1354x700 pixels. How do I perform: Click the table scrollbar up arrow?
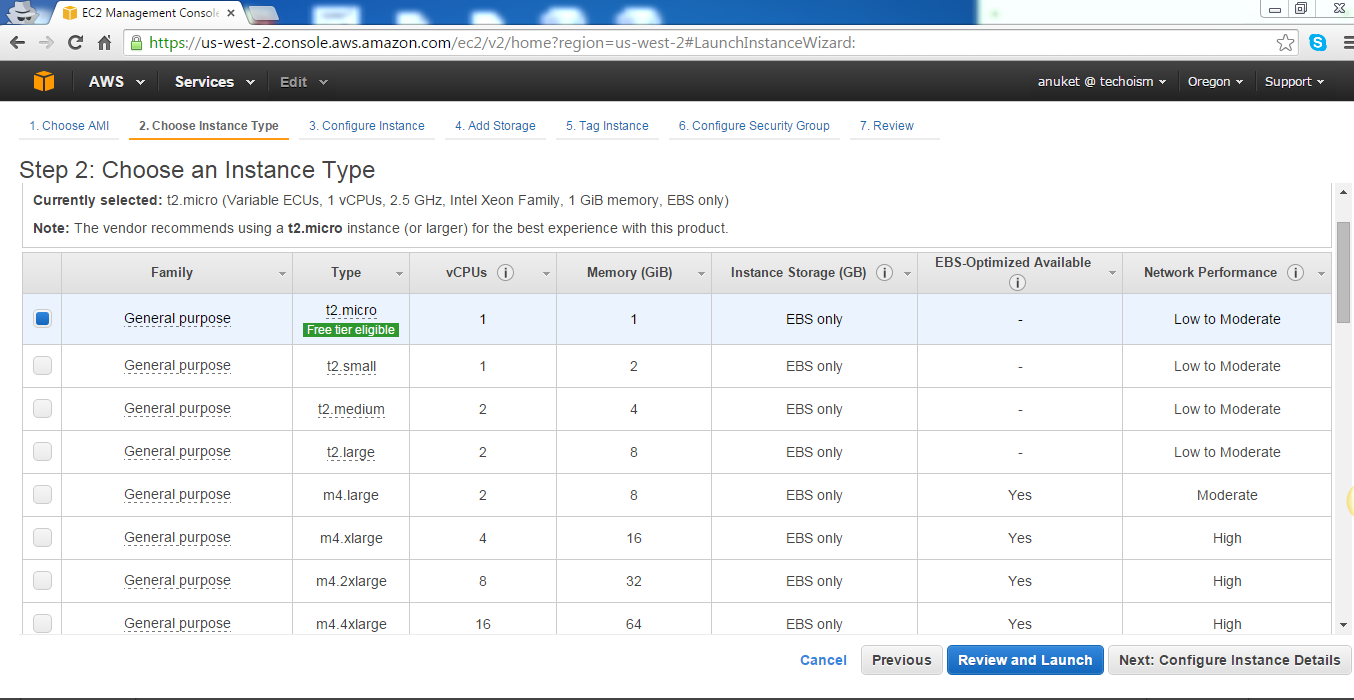1344,193
